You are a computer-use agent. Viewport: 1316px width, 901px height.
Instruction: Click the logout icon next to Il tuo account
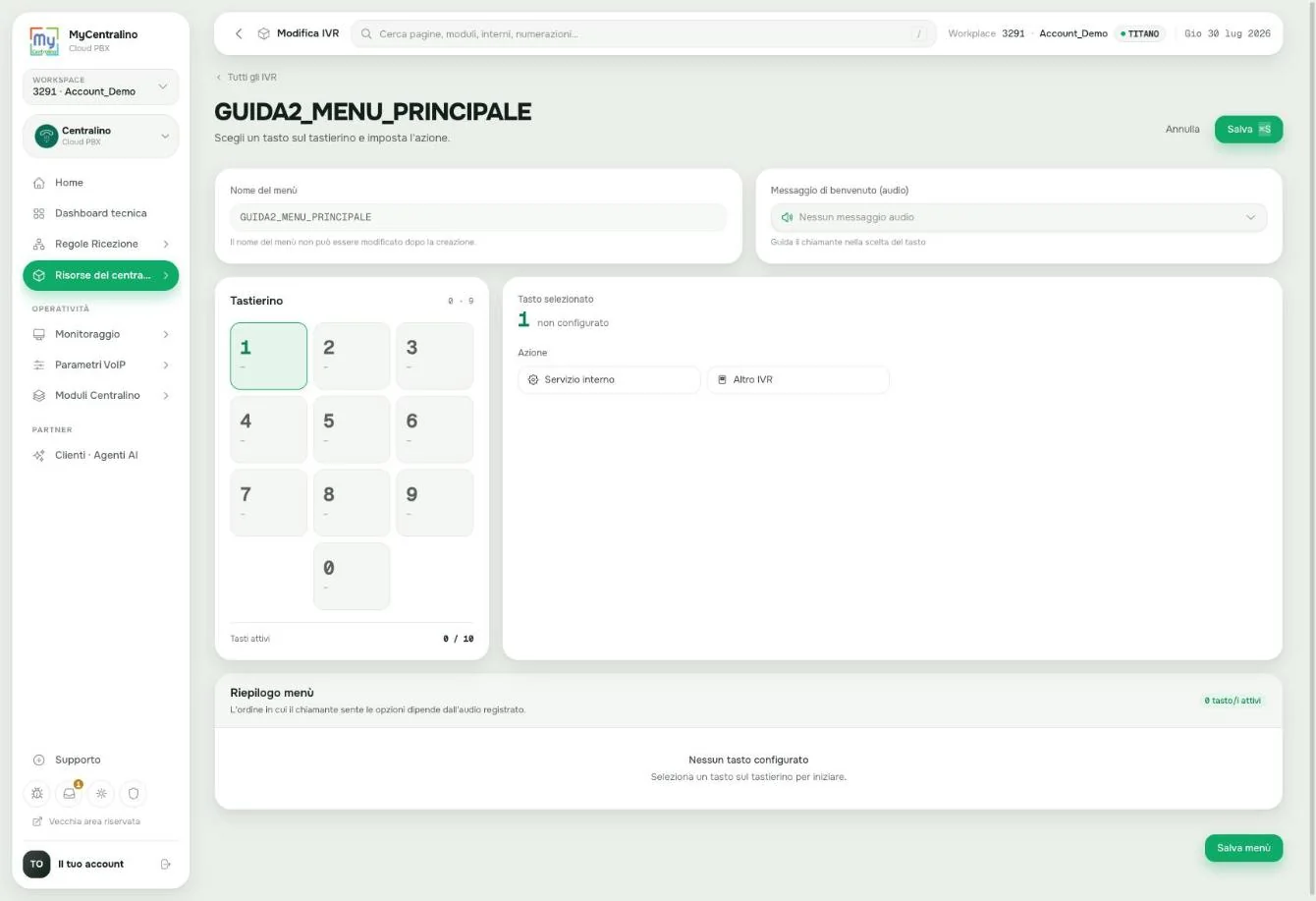[x=166, y=864]
